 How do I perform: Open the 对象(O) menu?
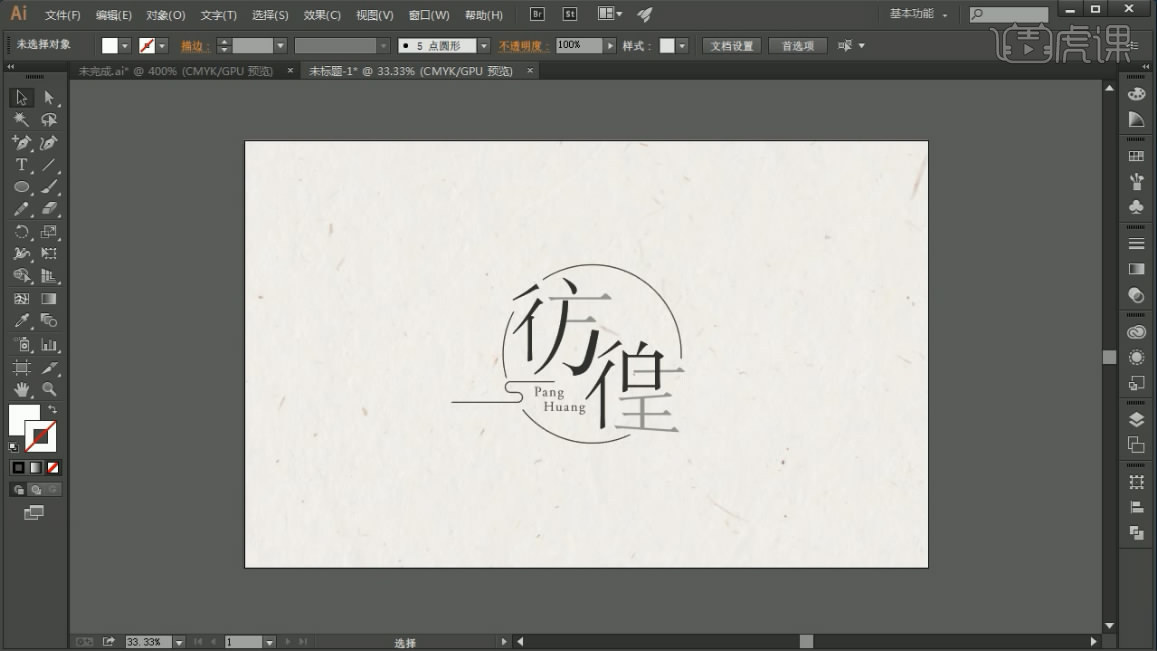click(165, 15)
